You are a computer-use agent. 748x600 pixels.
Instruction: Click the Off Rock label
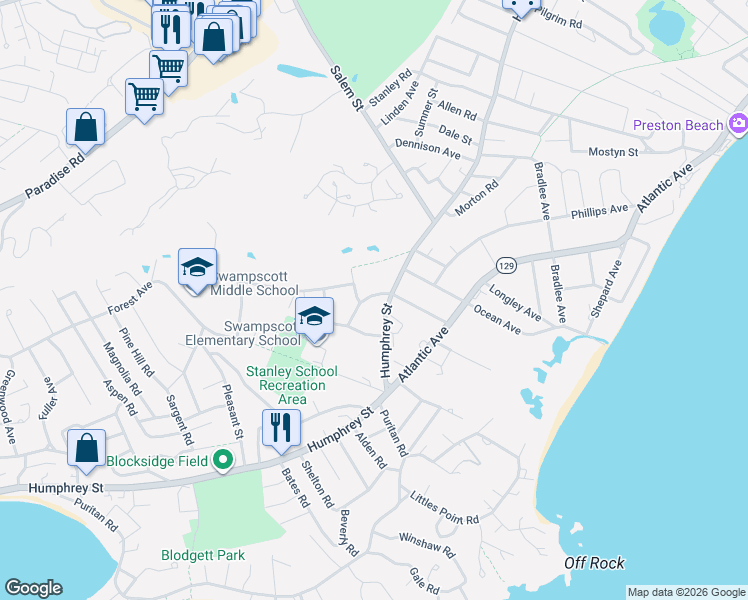pos(594,563)
